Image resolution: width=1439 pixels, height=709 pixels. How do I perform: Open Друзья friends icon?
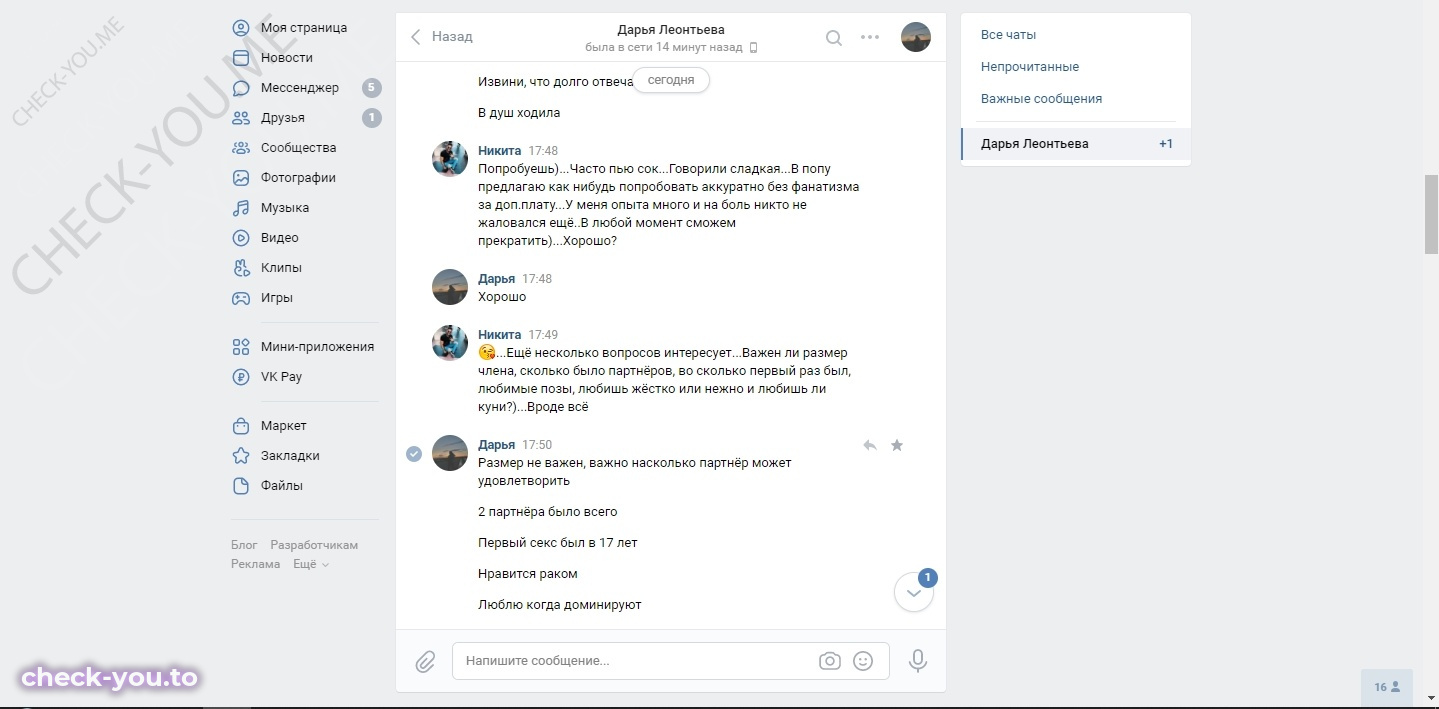point(241,118)
